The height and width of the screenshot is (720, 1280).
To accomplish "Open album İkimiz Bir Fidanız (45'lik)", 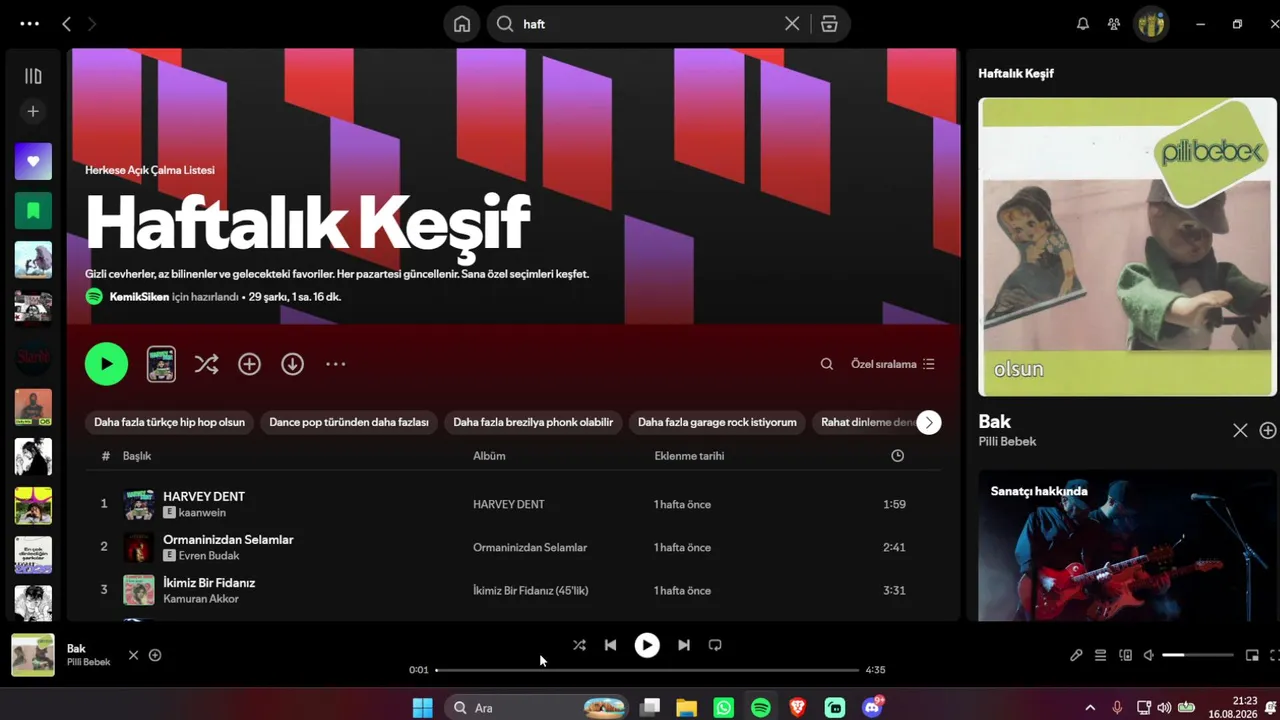I will coord(530,590).
